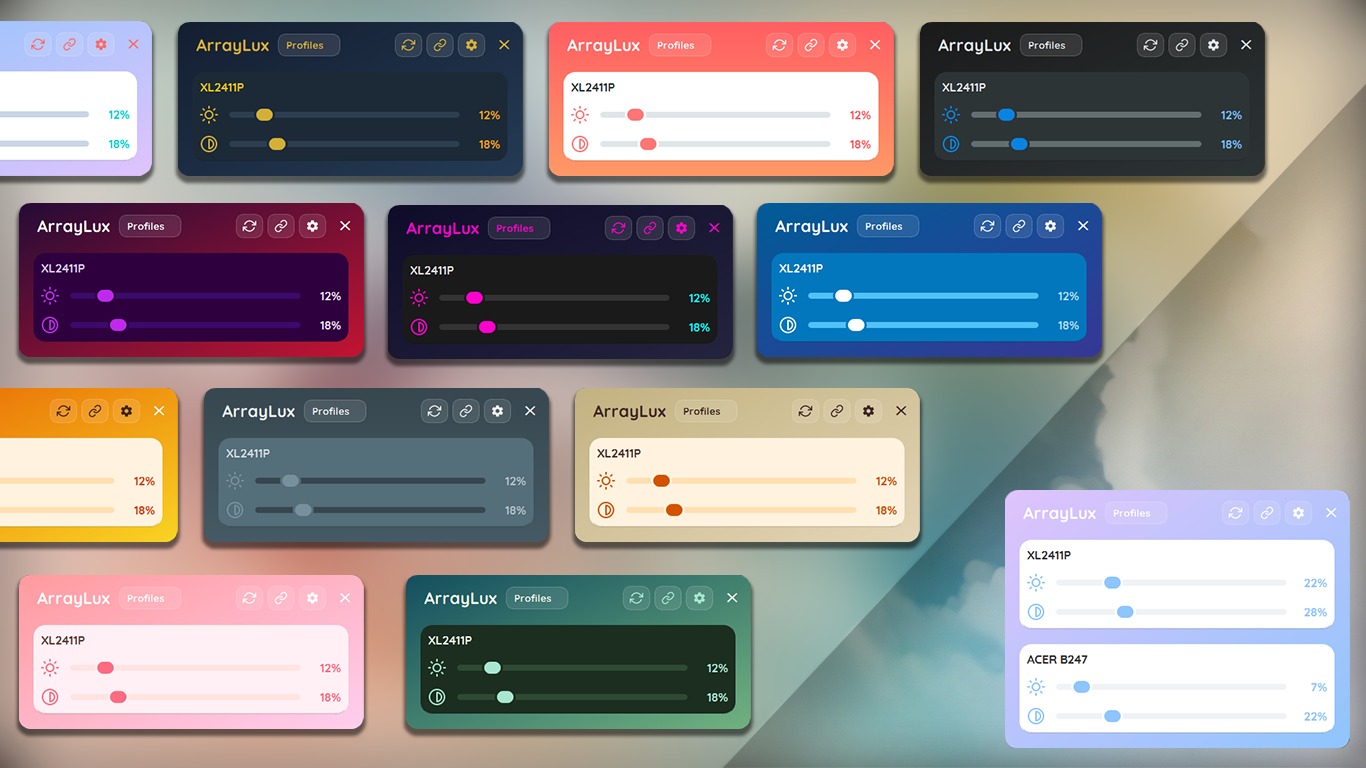
Task: Click refresh icon in purple-crimson ArrayLux window
Action: (249, 226)
